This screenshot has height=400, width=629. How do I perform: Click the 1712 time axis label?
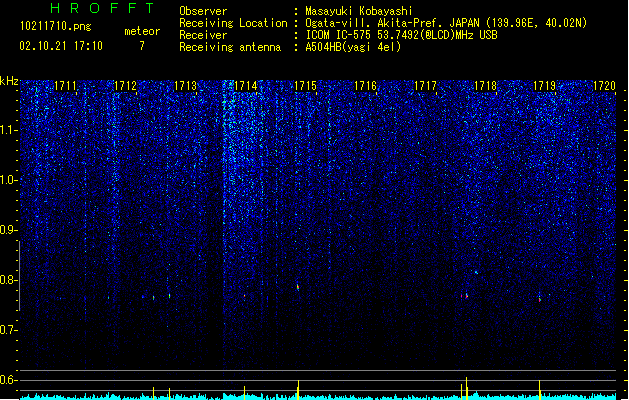[x=125, y=86]
